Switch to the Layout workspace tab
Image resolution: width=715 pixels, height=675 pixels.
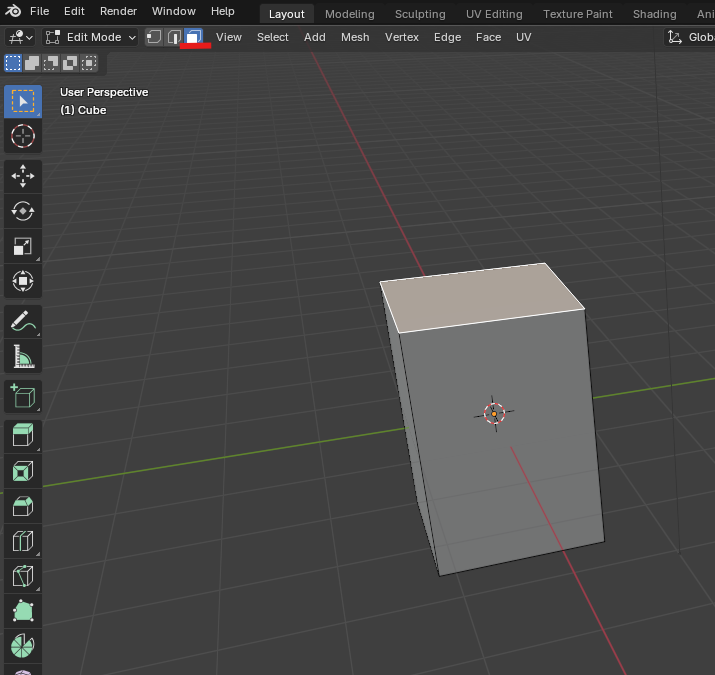coord(286,14)
